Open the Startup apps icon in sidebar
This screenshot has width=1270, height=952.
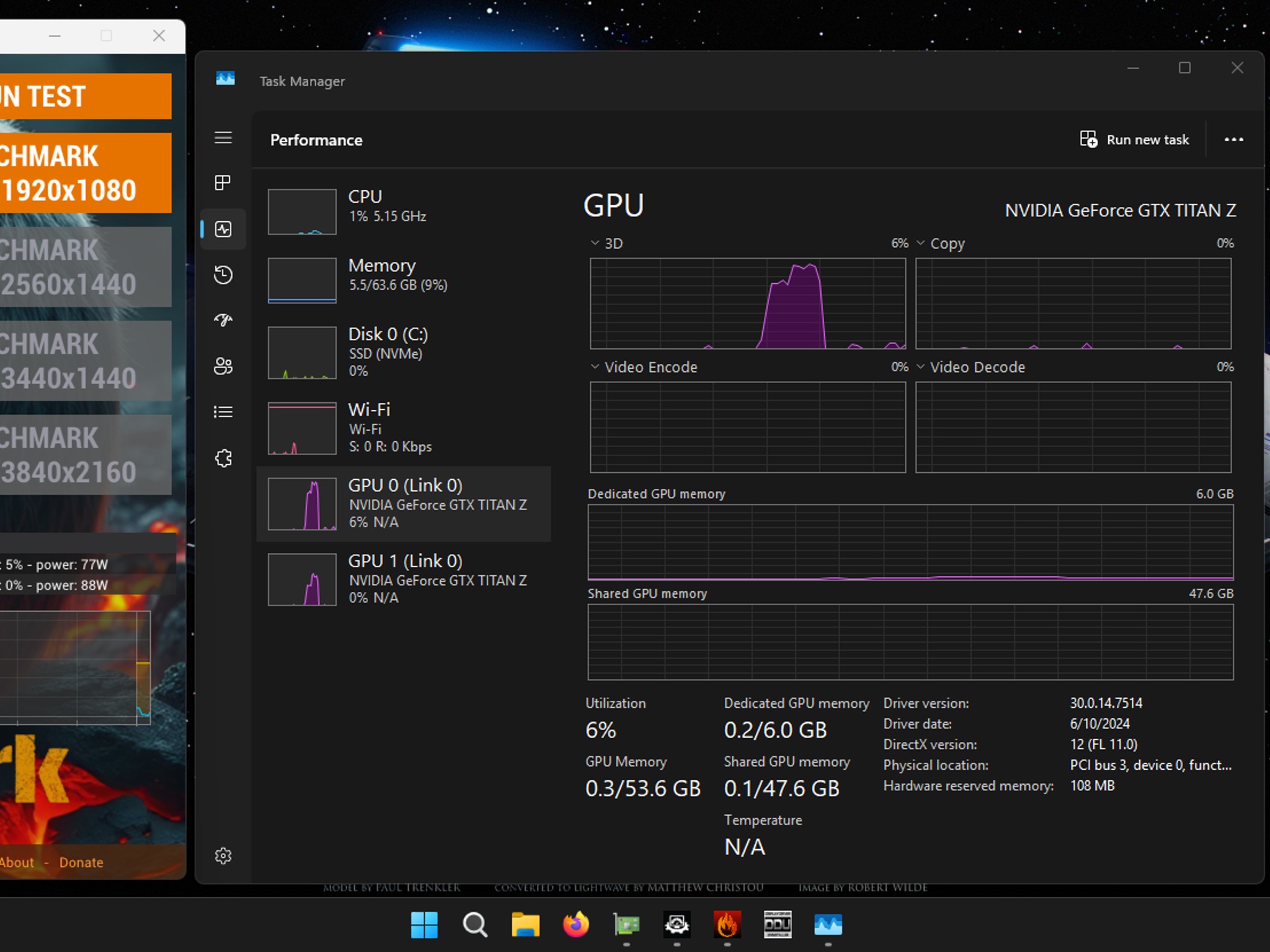click(223, 320)
